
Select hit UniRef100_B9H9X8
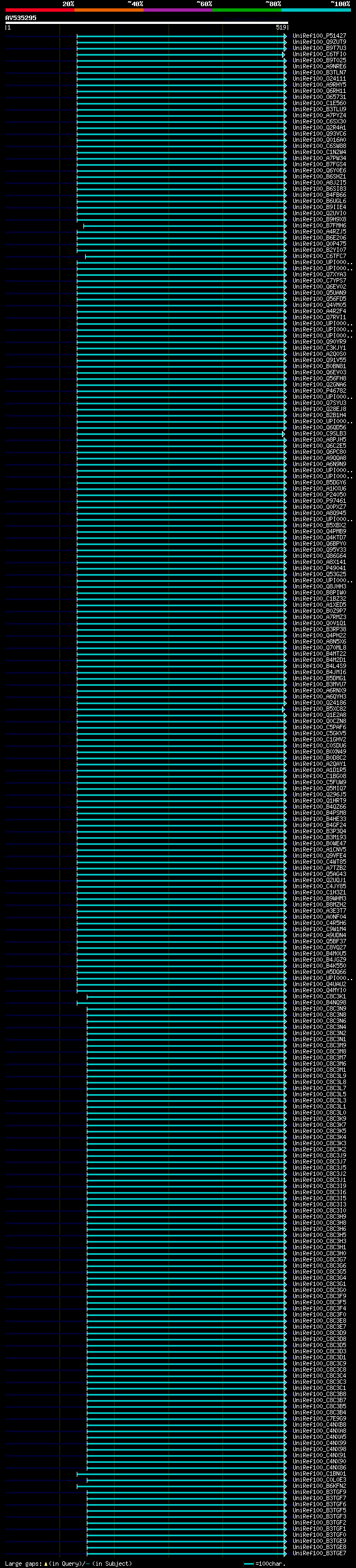pos(319,219)
